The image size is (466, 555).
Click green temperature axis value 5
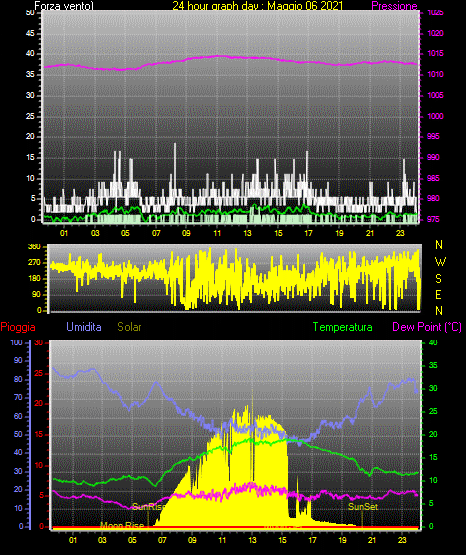[x=431, y=503]
